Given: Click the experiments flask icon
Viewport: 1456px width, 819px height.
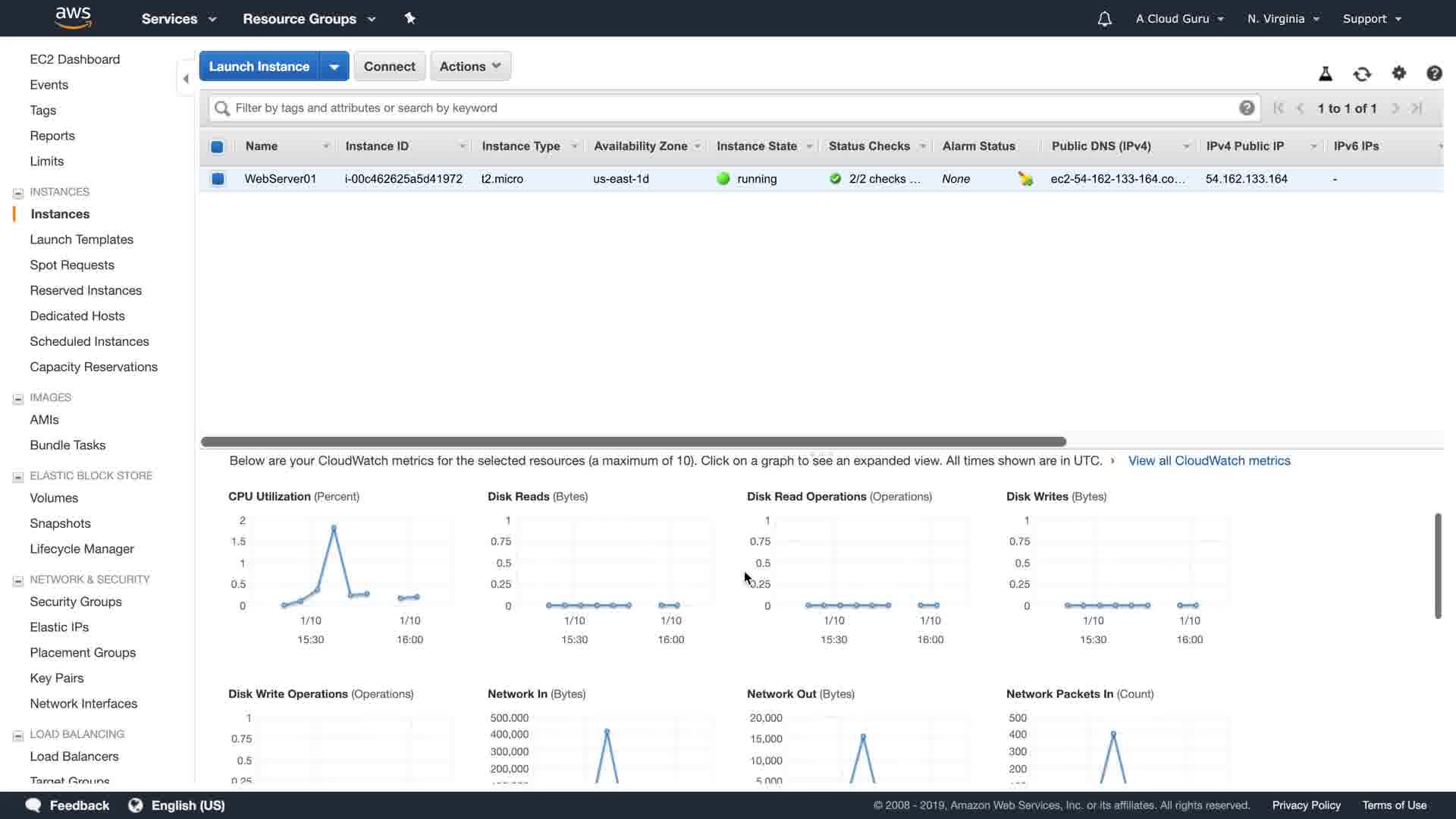Looking at the screenshot, I should tap(1326, 74).
